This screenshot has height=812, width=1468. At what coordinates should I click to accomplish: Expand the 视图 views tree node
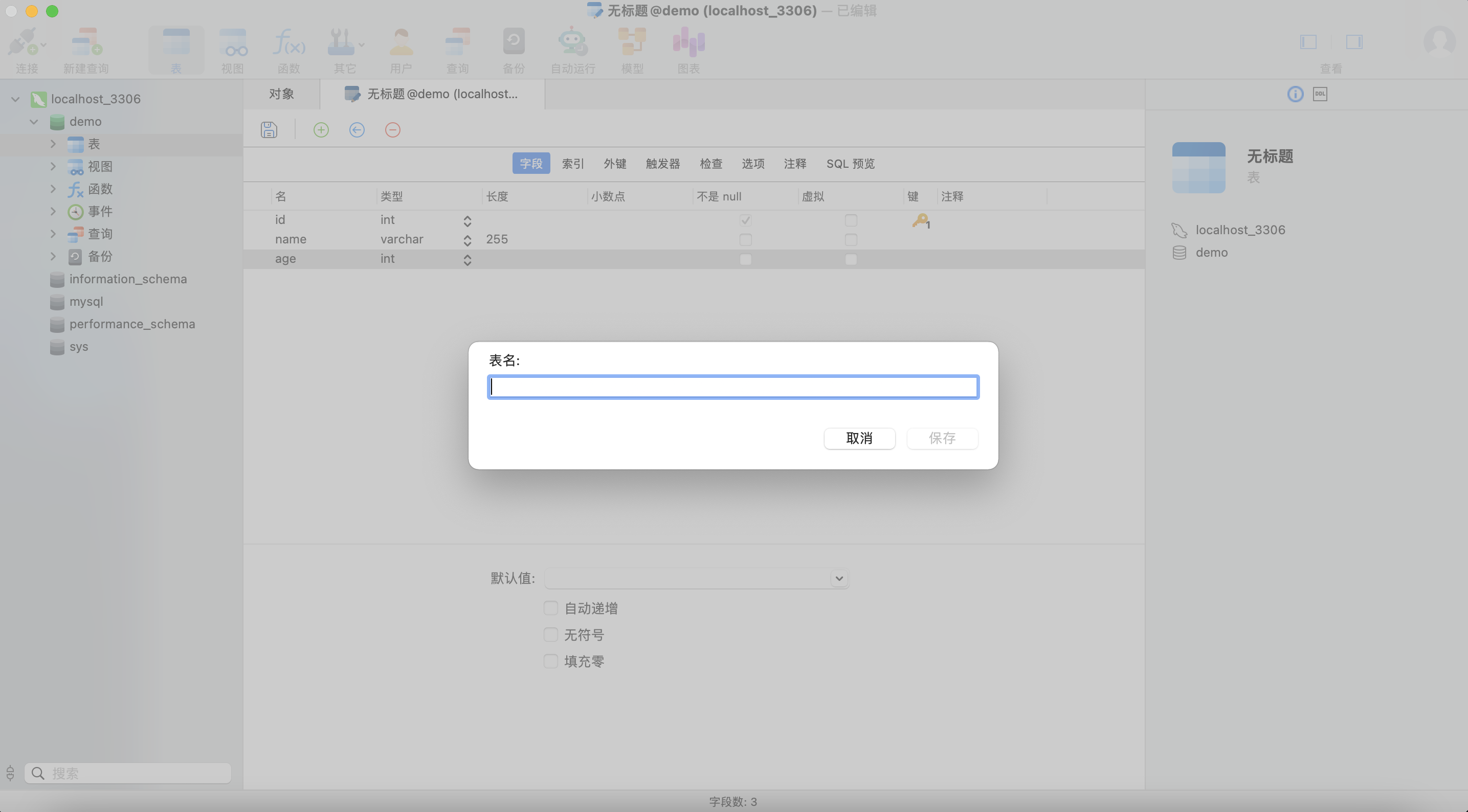(x=53, y=166)
